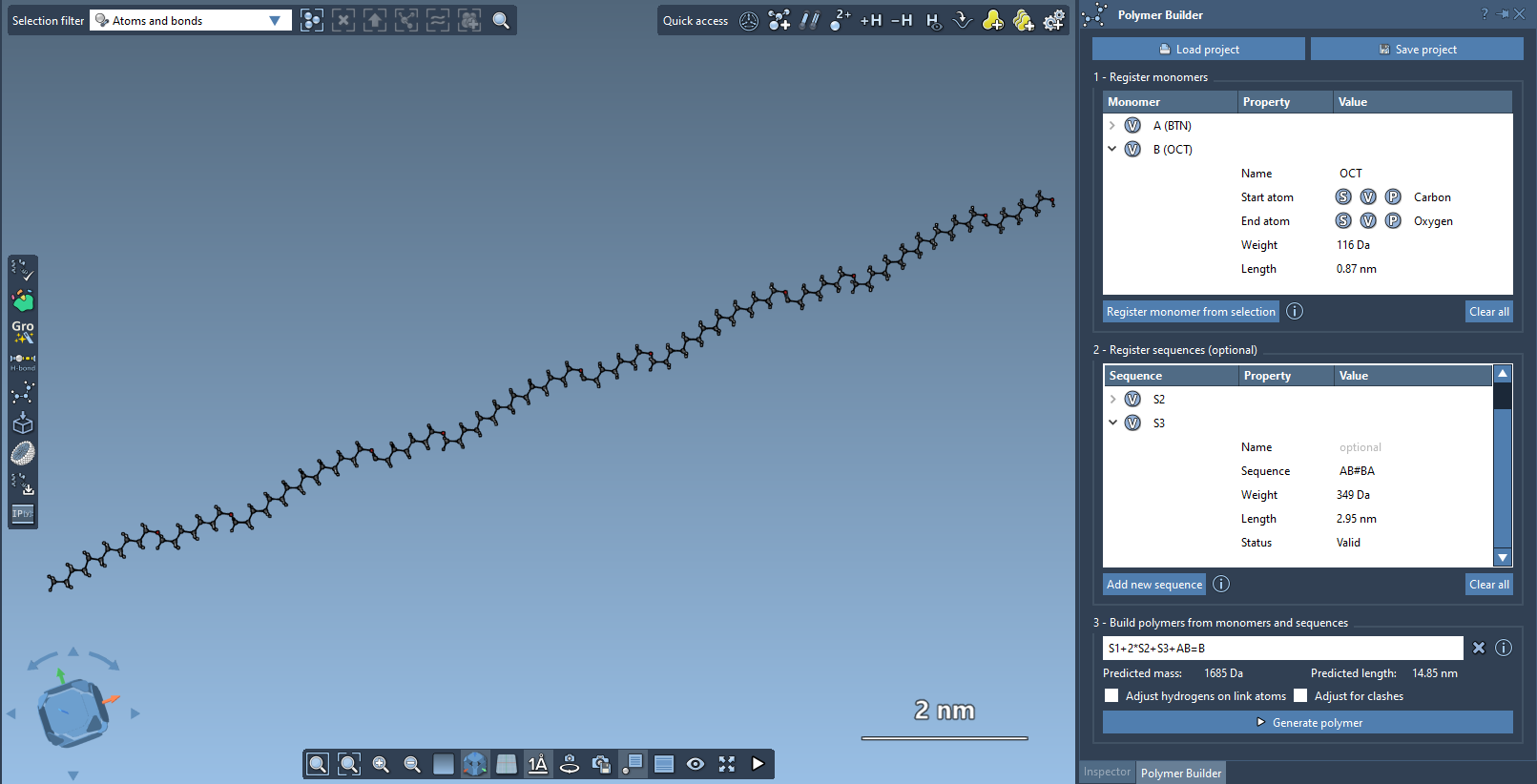Click the remove hydrogens (−H) icon

pos(902,20)
